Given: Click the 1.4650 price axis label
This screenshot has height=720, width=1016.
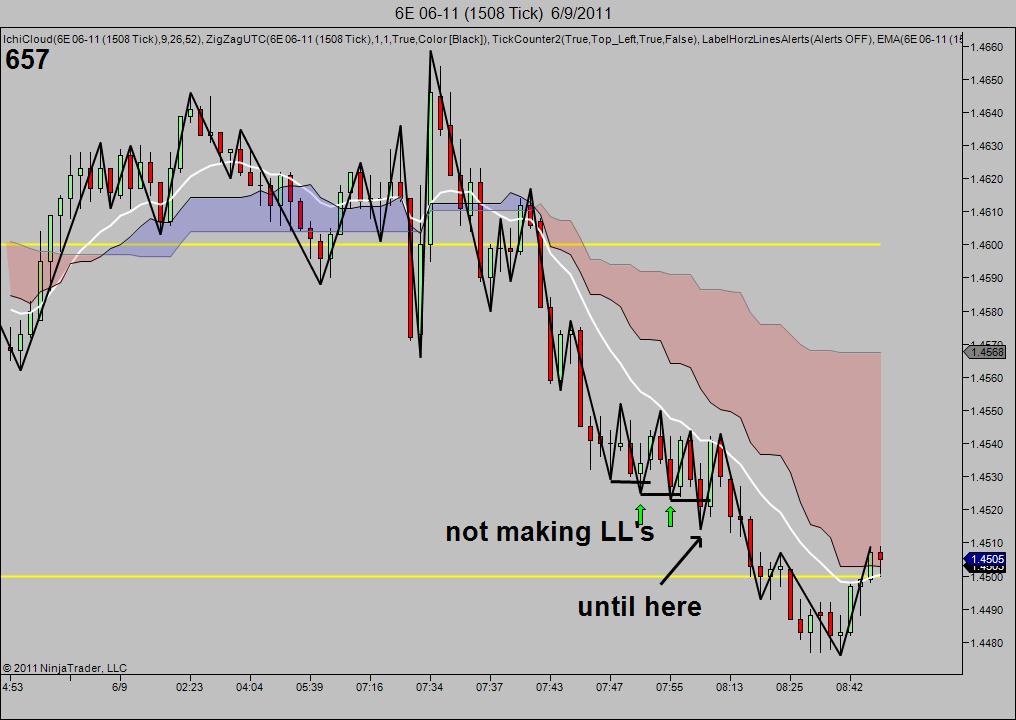Looking at the screenshot, I should click(x=986, y=80).
